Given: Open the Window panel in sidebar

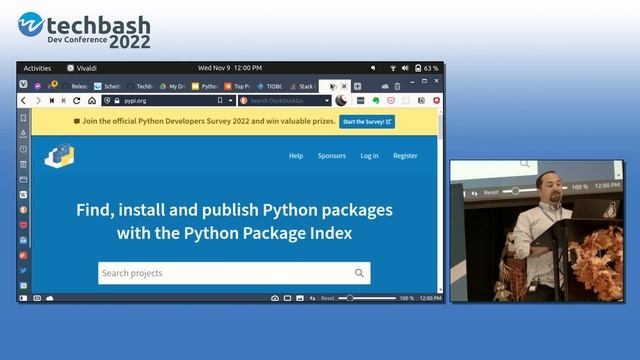Looking at the screenshot, I should point(23,179).
